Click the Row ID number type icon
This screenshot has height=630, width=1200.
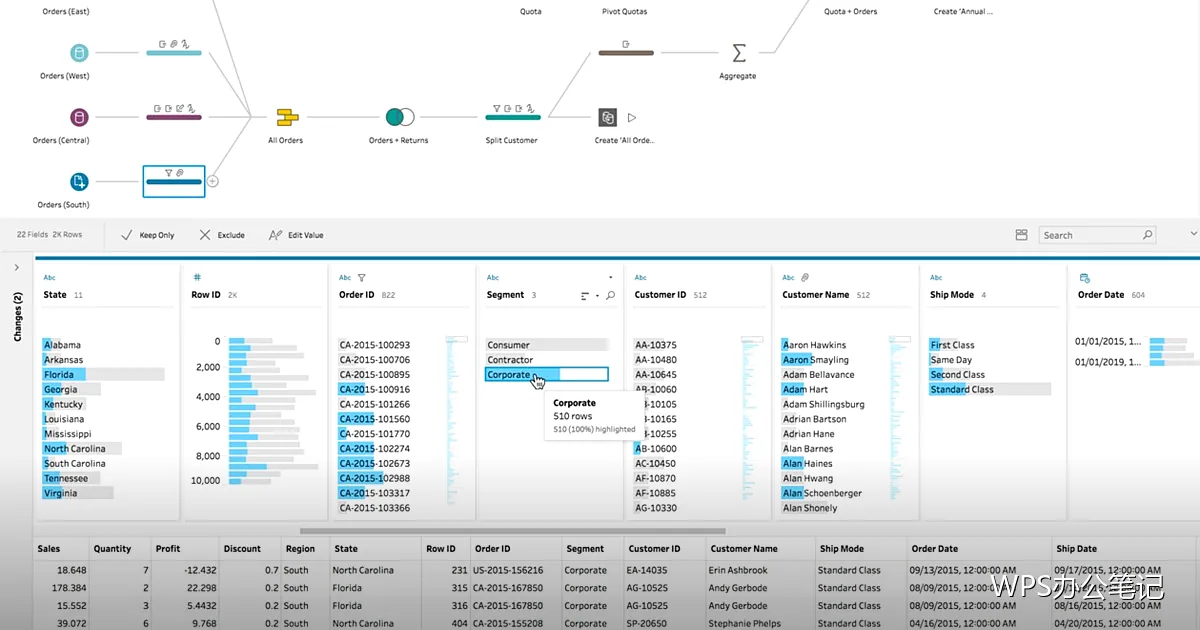click(197, 278)
